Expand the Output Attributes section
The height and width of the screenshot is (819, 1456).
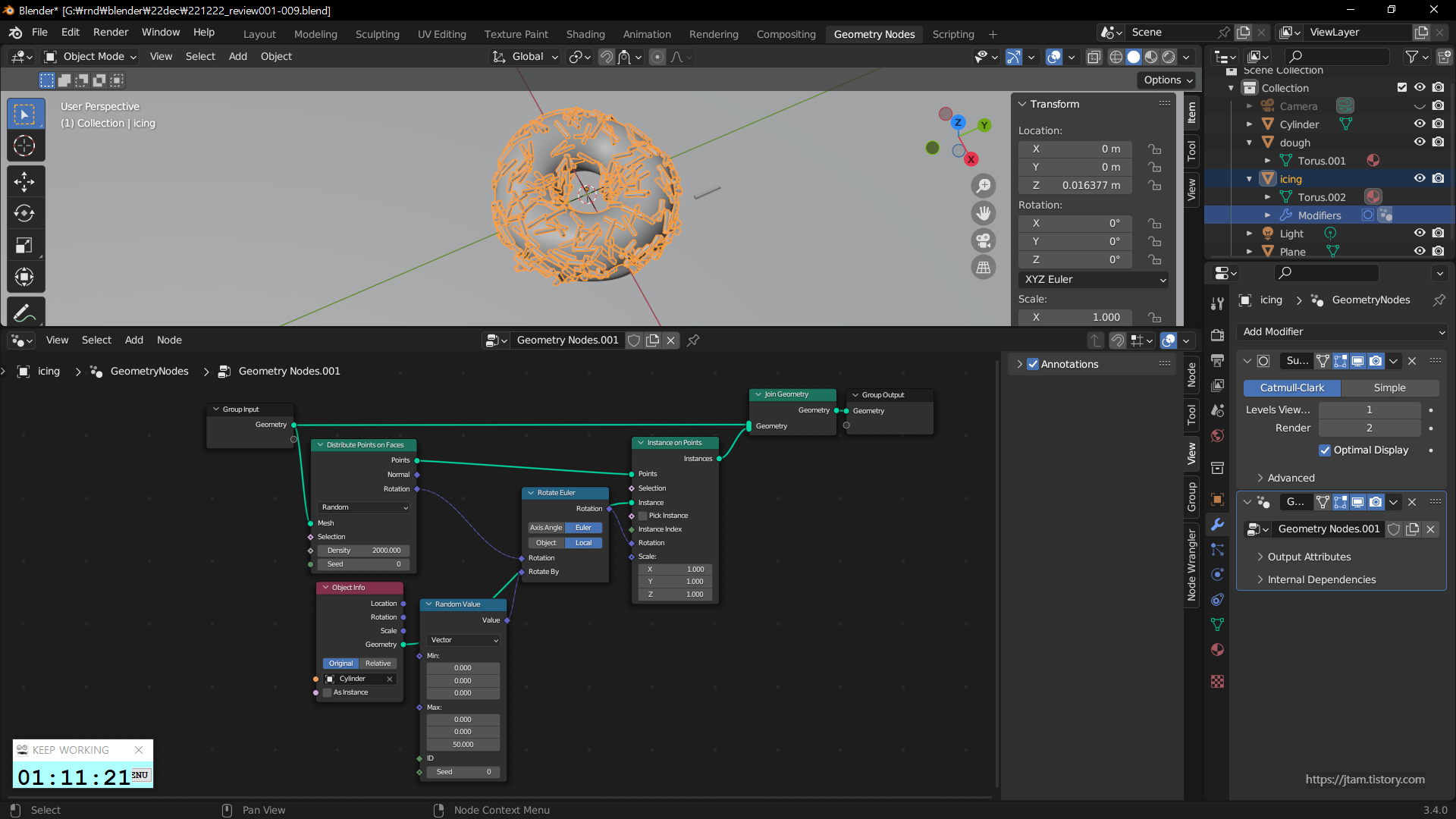(x=1309, y=557)
